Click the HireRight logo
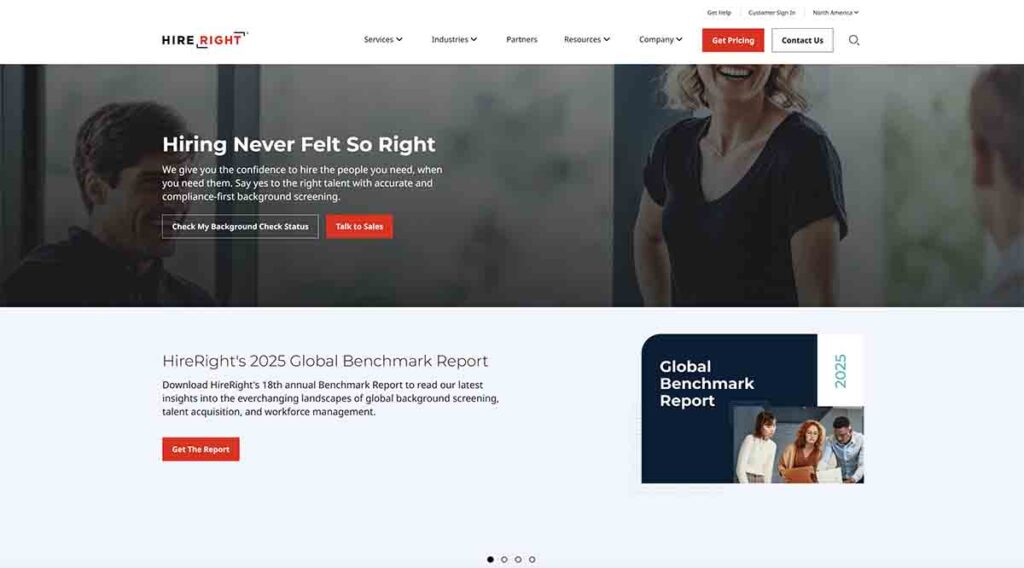This screenshot has width=1024, height=568. click(205, 40)
